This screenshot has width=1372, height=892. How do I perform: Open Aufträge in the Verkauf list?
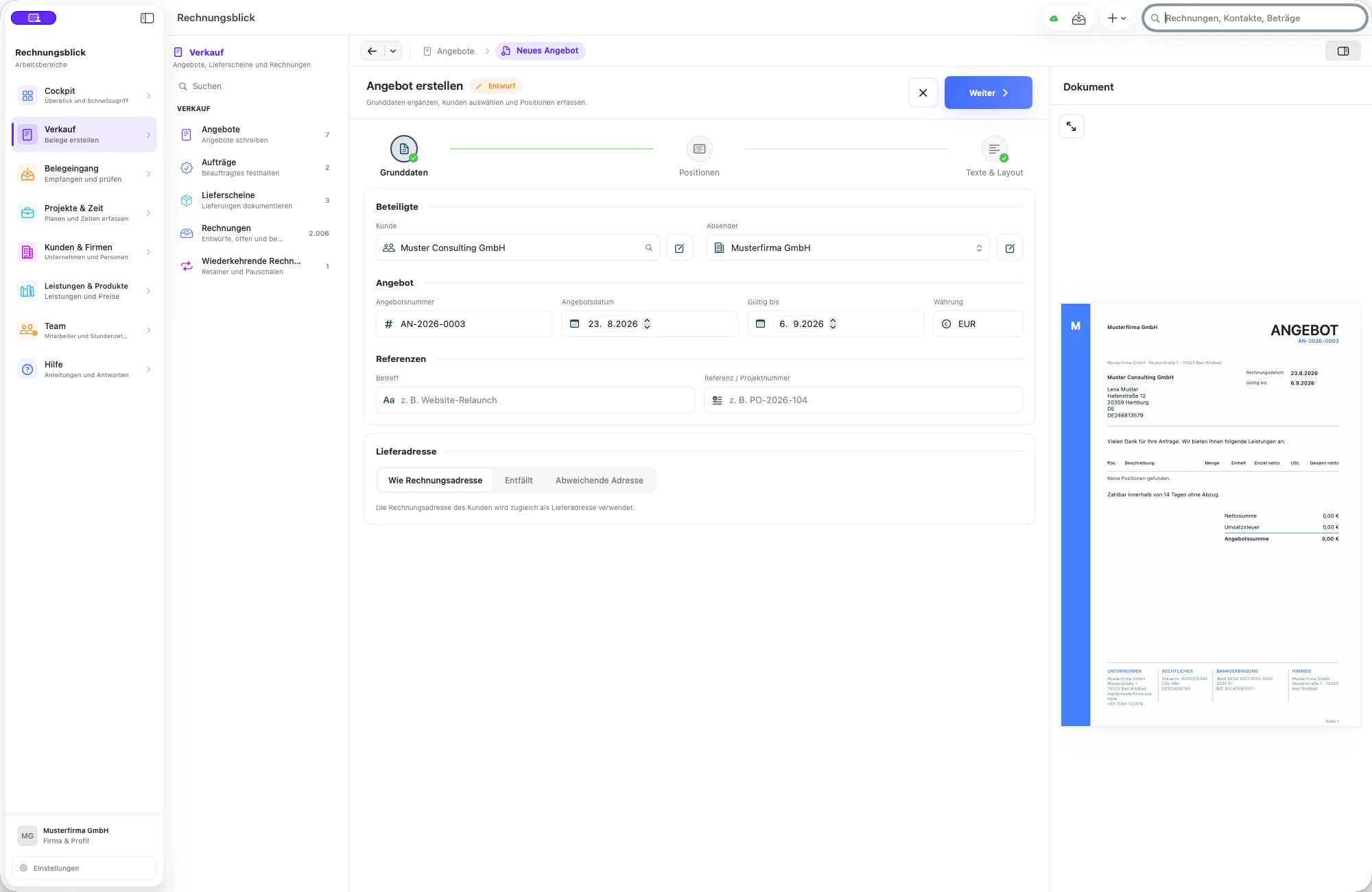pyautogui.click(x=255, y=168)
